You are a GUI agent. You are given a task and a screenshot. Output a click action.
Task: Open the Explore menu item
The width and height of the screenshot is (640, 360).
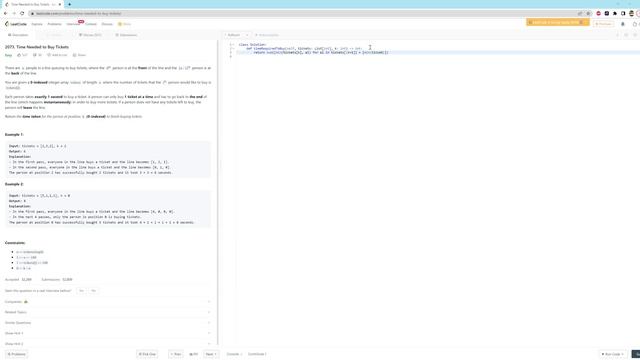tap(37, 24)
